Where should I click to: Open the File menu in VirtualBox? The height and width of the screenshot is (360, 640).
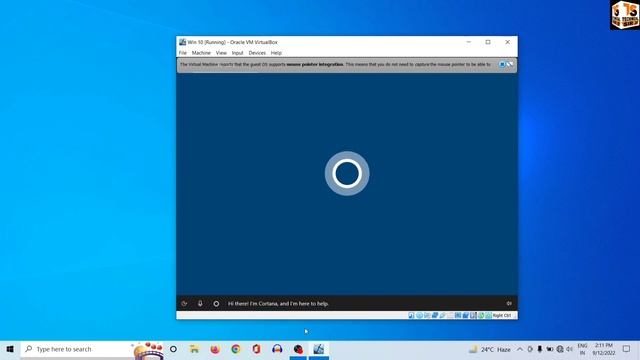click(182, 53)
